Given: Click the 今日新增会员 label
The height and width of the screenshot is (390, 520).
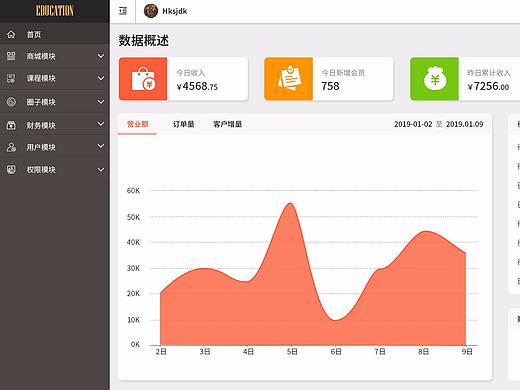Looking at the screenshot, I should [343, 73].
